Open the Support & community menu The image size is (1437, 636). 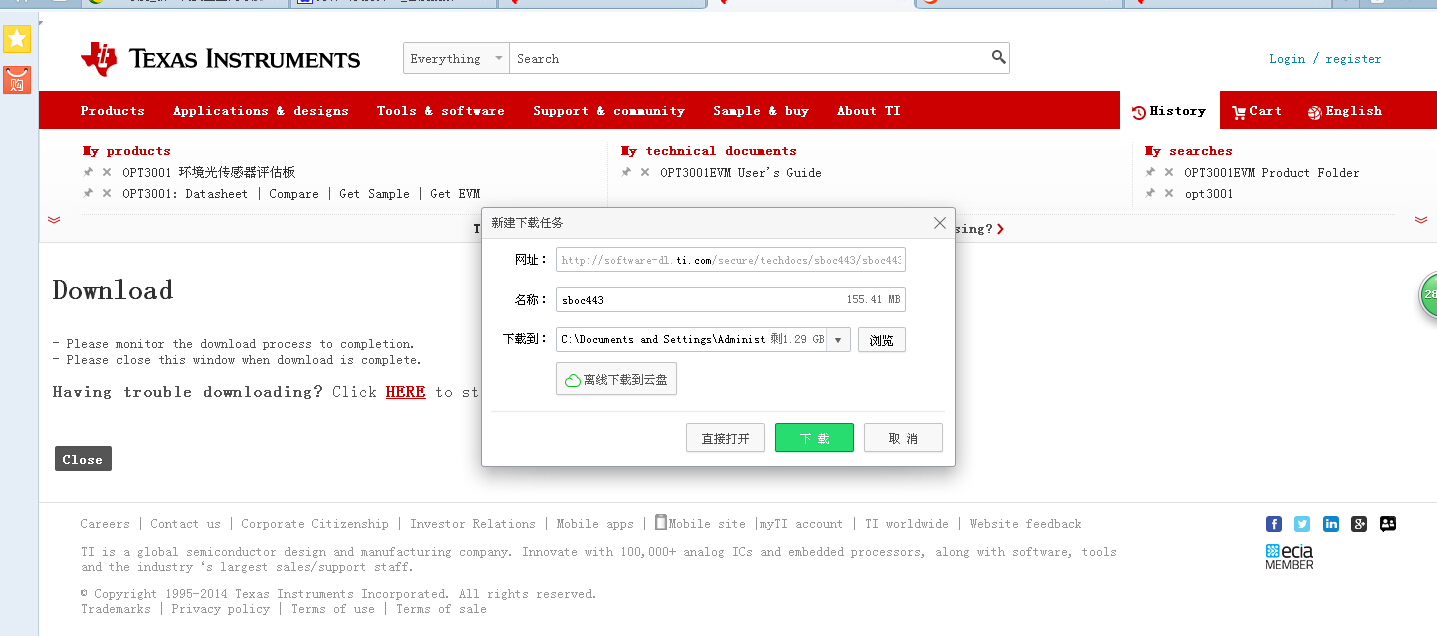pos(609,110)
